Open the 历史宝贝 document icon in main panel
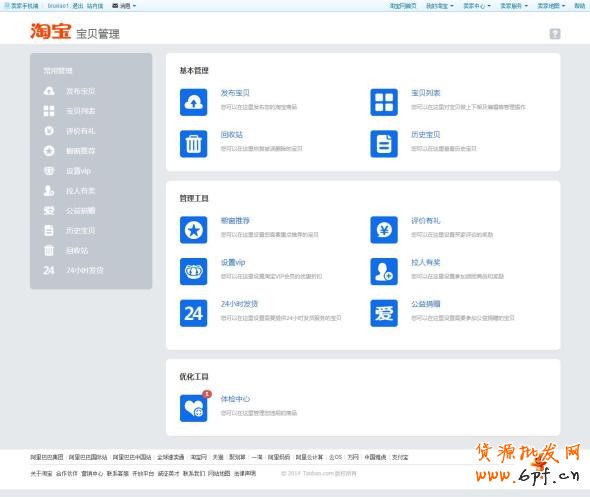The width and height of the screenshot is (590, 497). tap(384, 144)
